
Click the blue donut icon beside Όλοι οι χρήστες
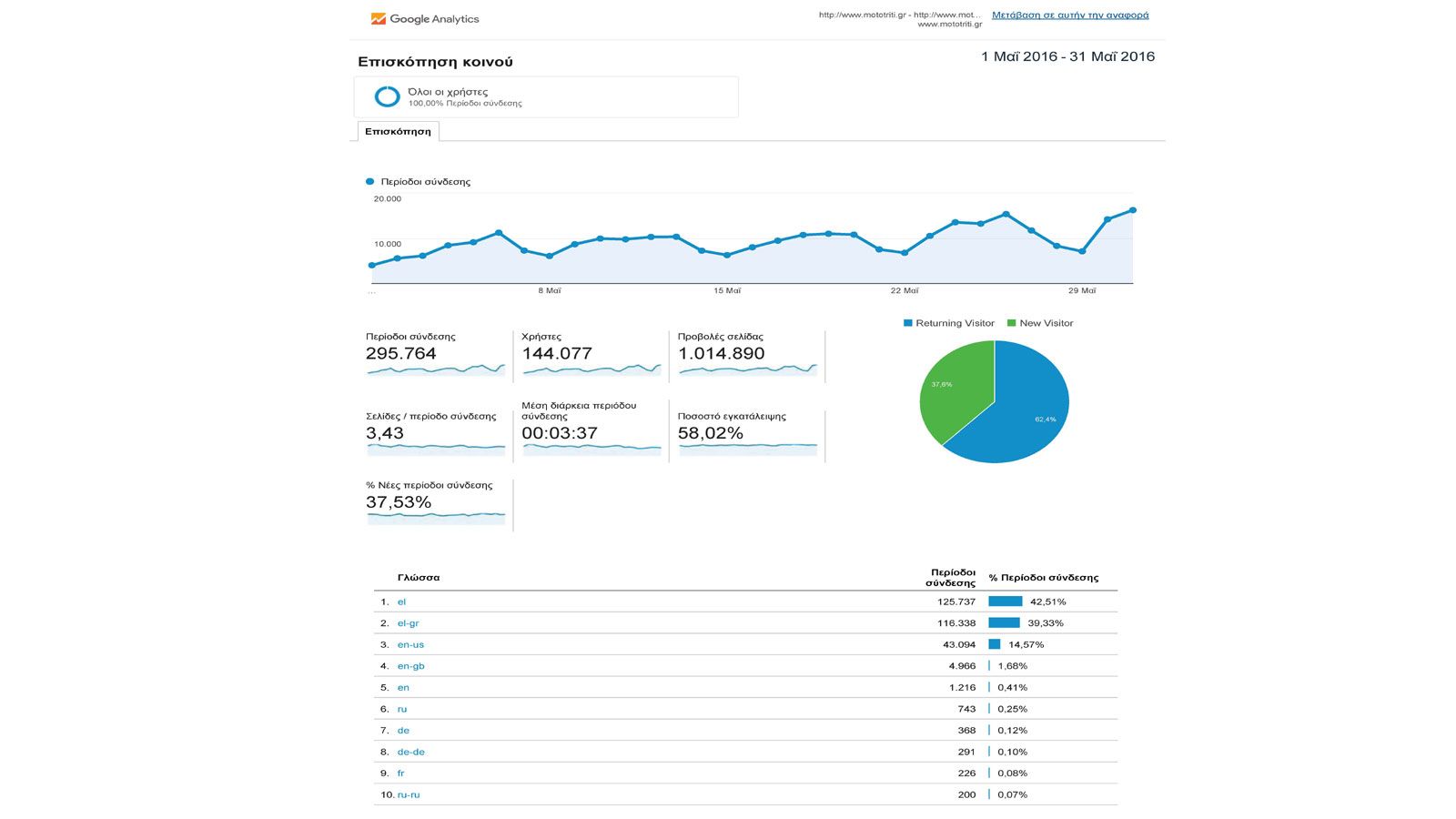388,96
